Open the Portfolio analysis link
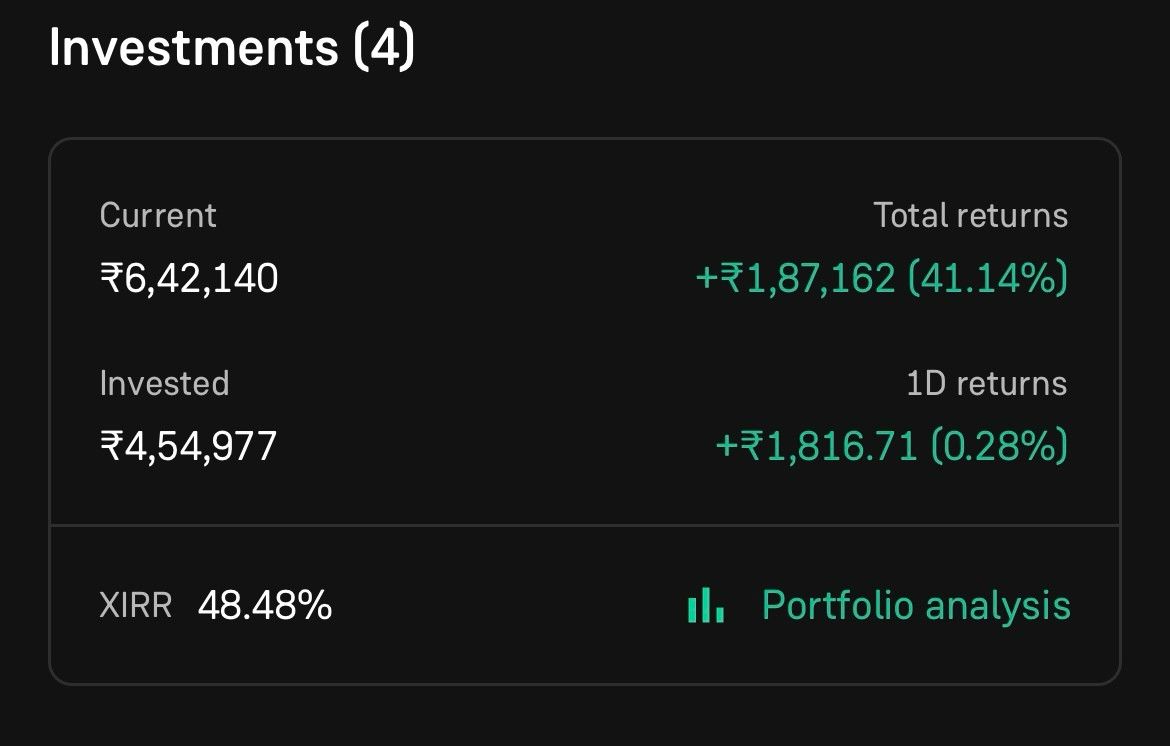 [x=879, y=605]
